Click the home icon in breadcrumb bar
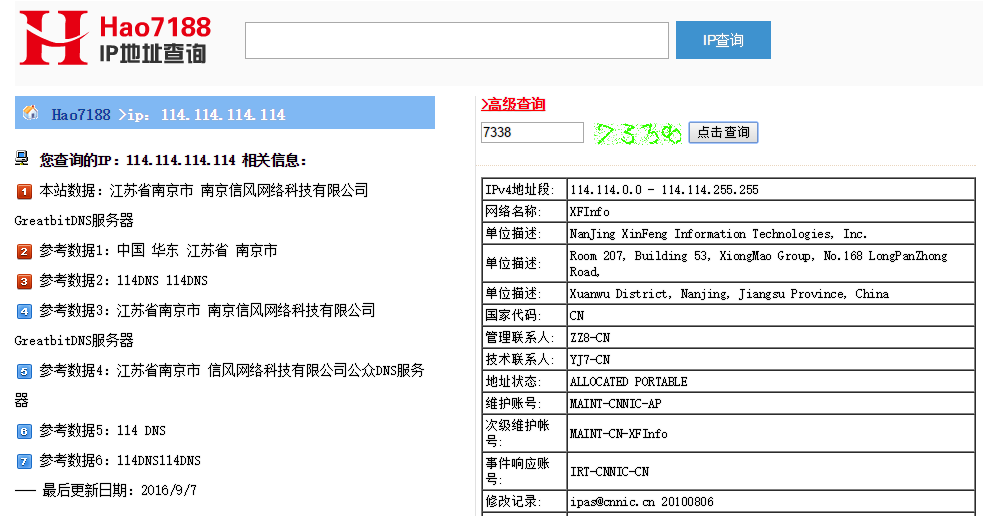Screen dimensions: 983x516 tap(30, 113)
